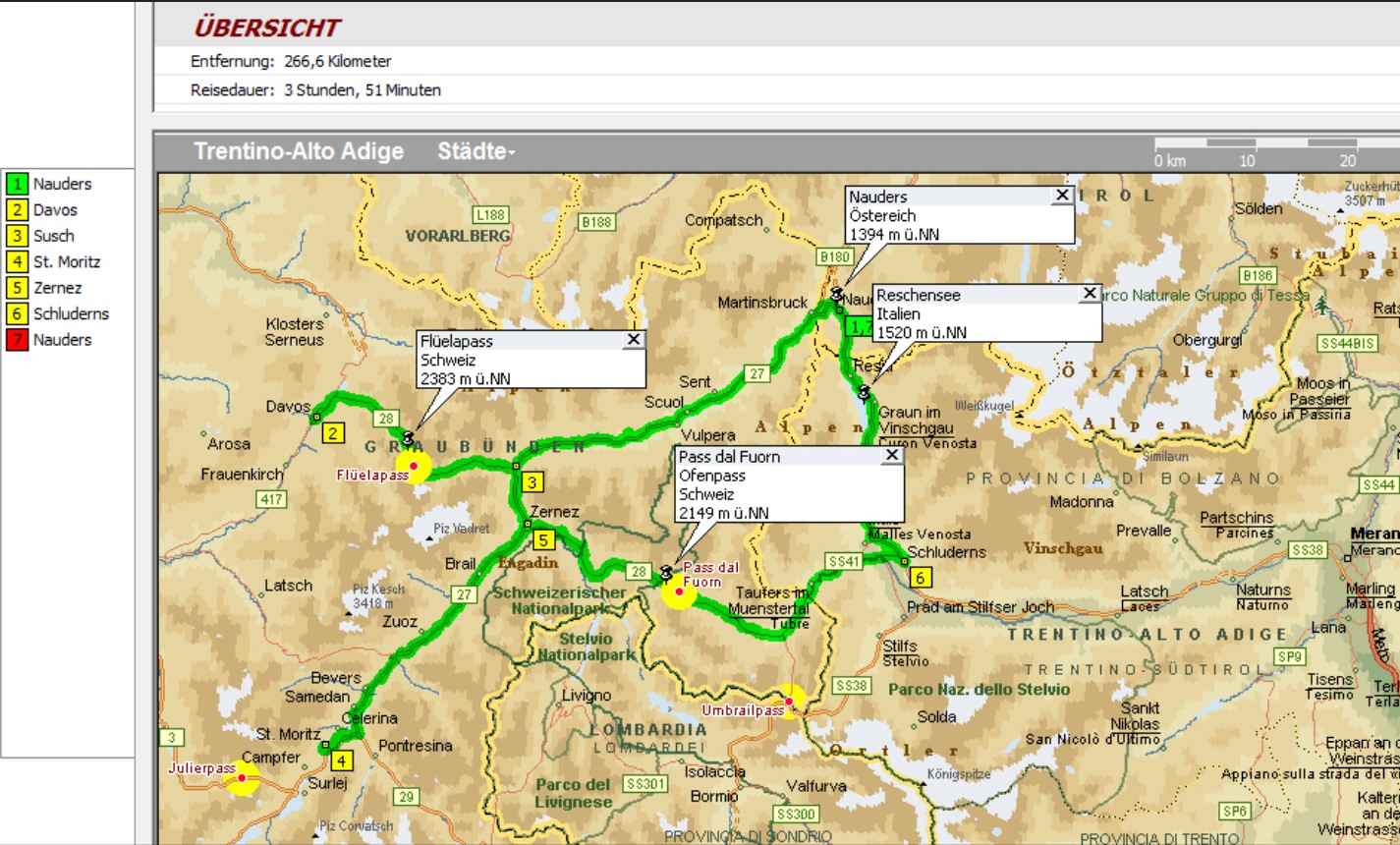The height and width of the screenshot is (845, 1400).
Task: Close the Reschensee info popup
Action: click(x=1089, y=294)
